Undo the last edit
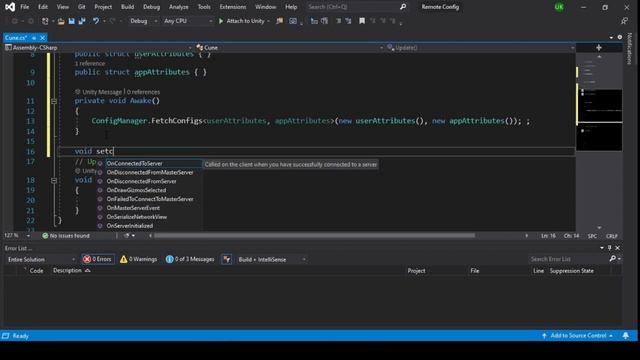Screen dimensions: 640x360 coord(96,21)
